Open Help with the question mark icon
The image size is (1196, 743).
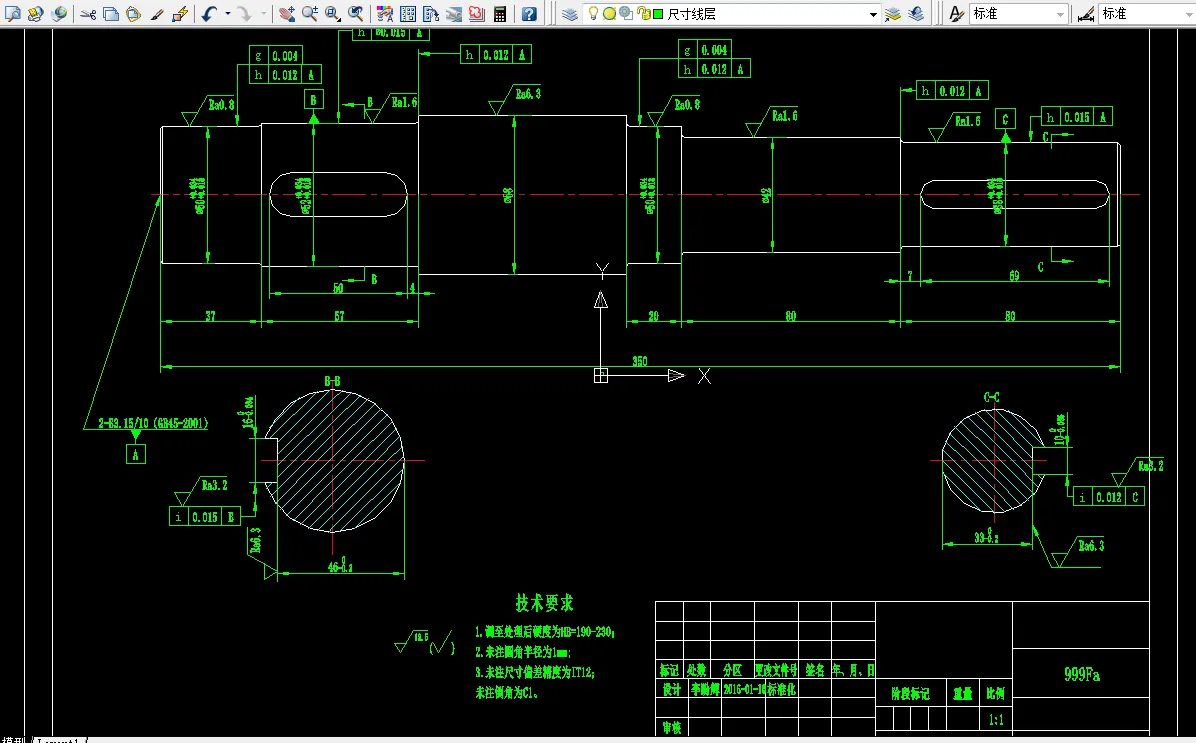(529, 14)
